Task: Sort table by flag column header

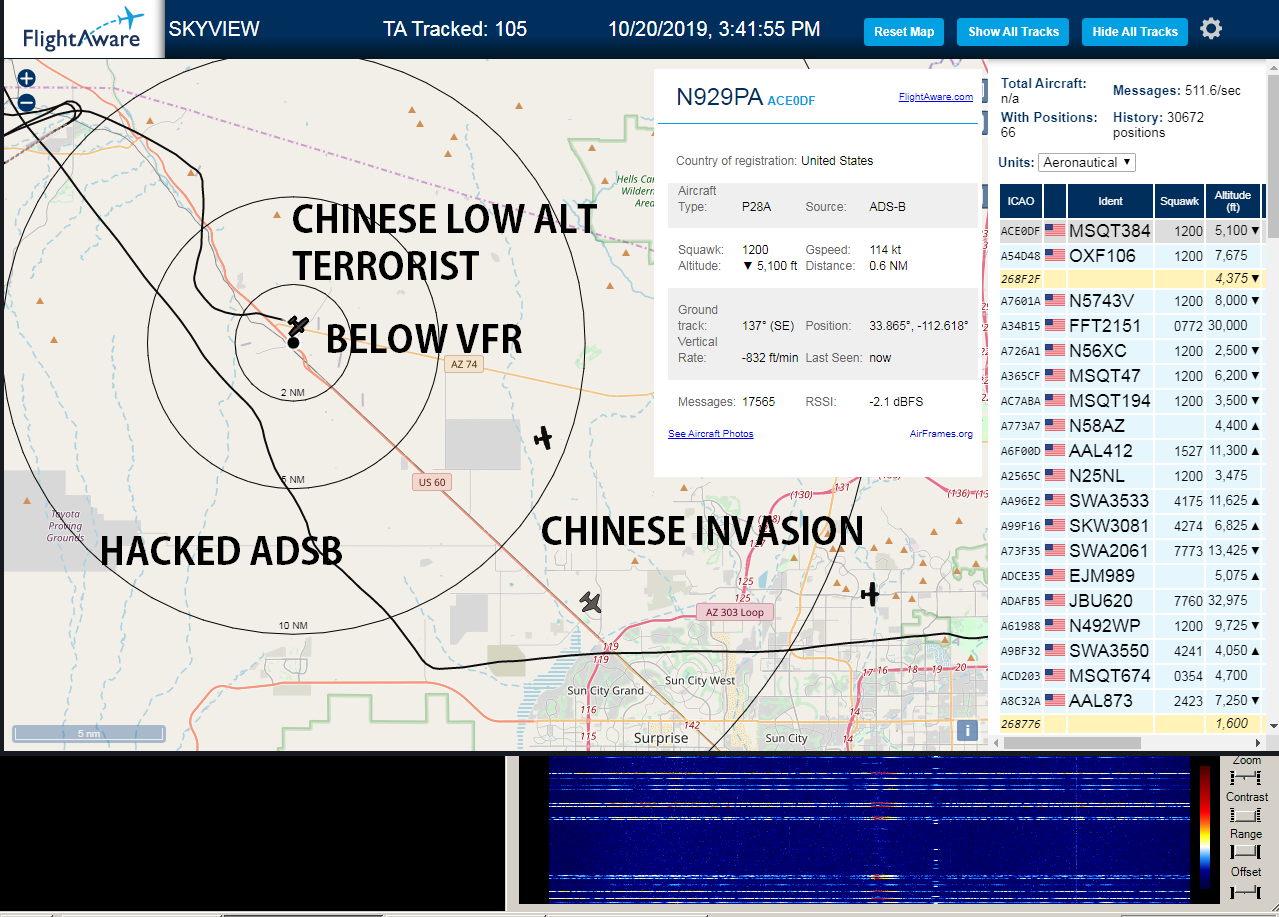Action: [x=1055, y=201]
